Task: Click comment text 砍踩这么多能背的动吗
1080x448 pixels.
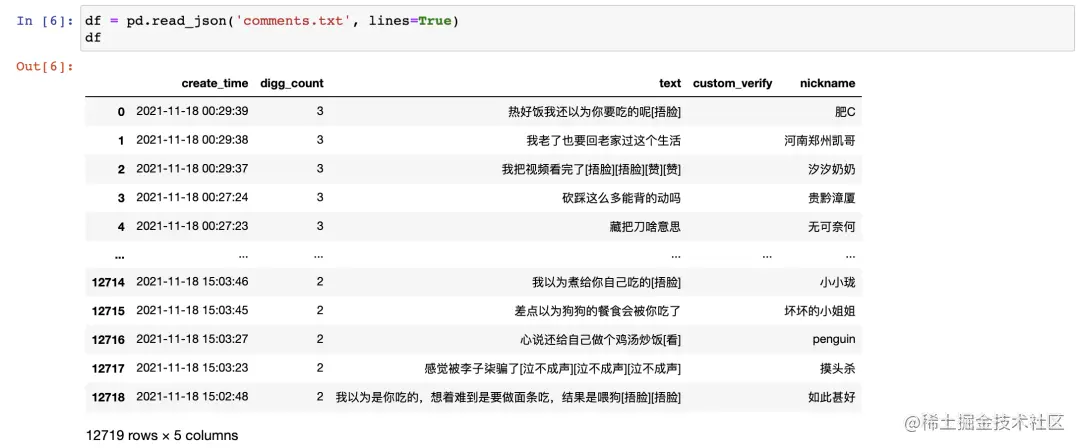Action: point(621,198)
